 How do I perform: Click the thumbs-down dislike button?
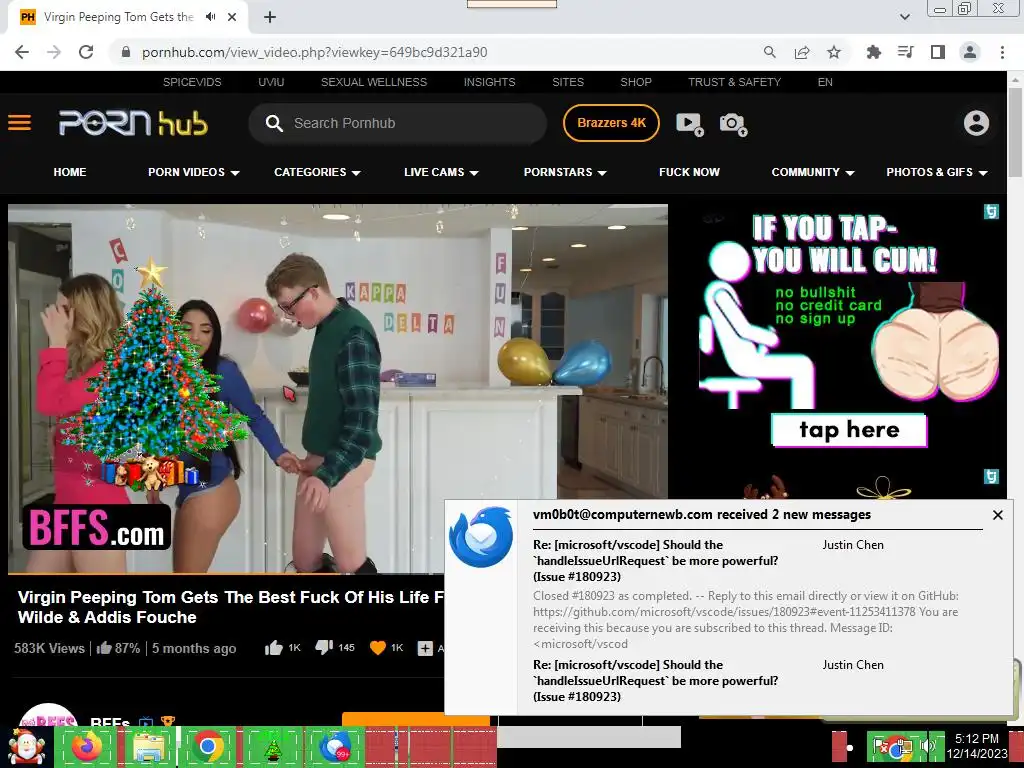coord(325,648)
